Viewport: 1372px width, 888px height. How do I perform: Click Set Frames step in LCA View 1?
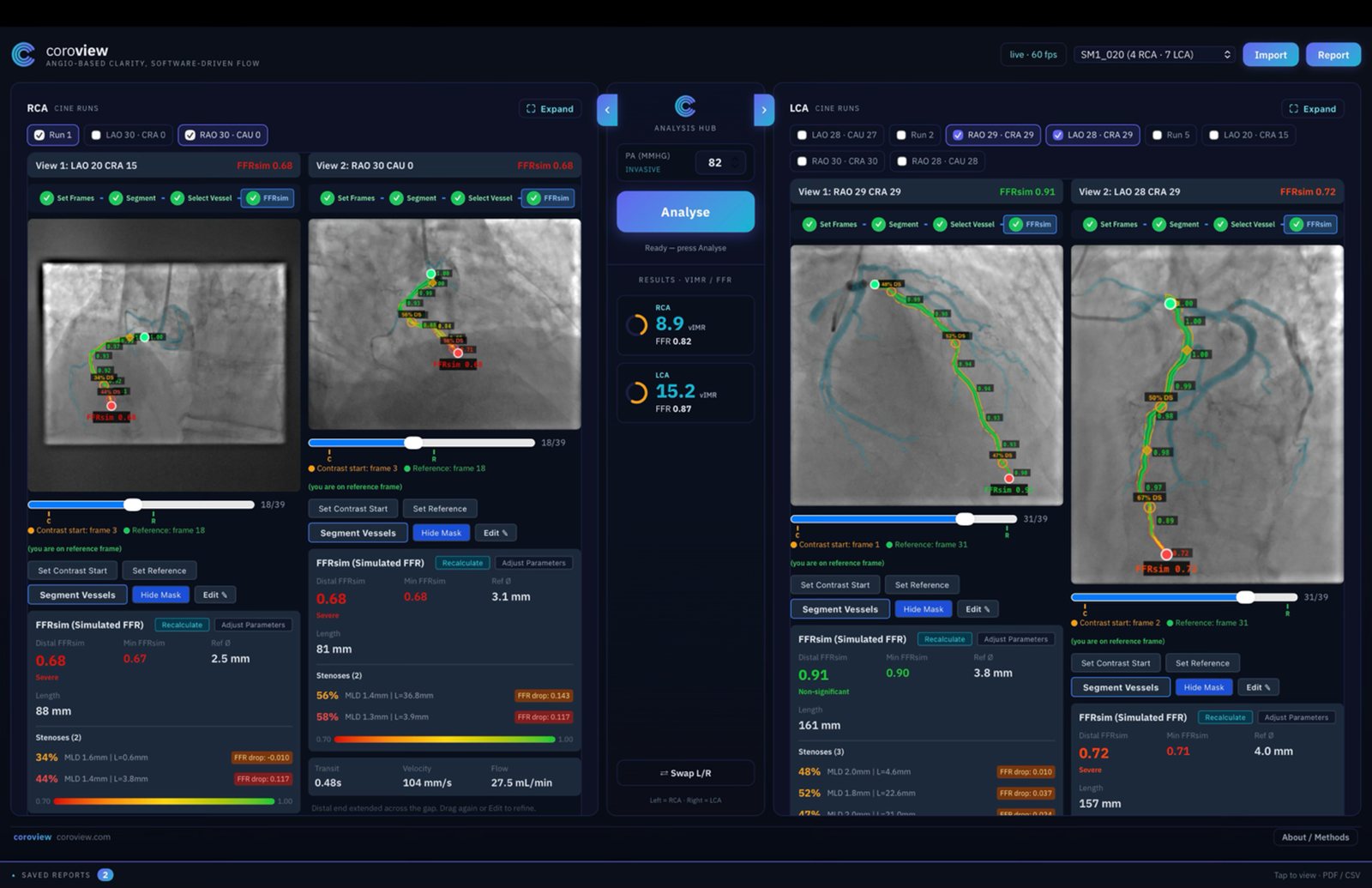[829, 225]
